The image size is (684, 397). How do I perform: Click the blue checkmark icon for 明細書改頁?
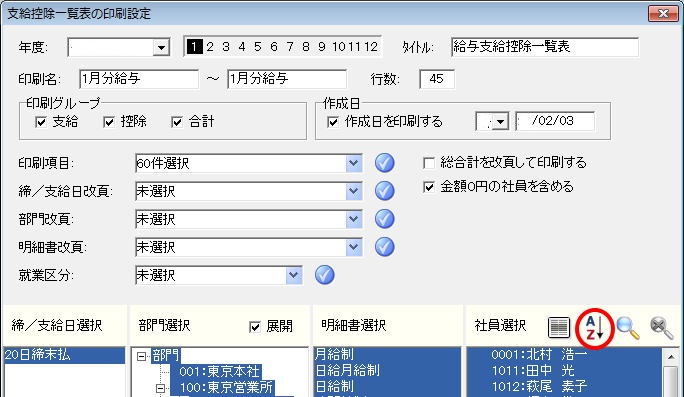coord(384,247)
